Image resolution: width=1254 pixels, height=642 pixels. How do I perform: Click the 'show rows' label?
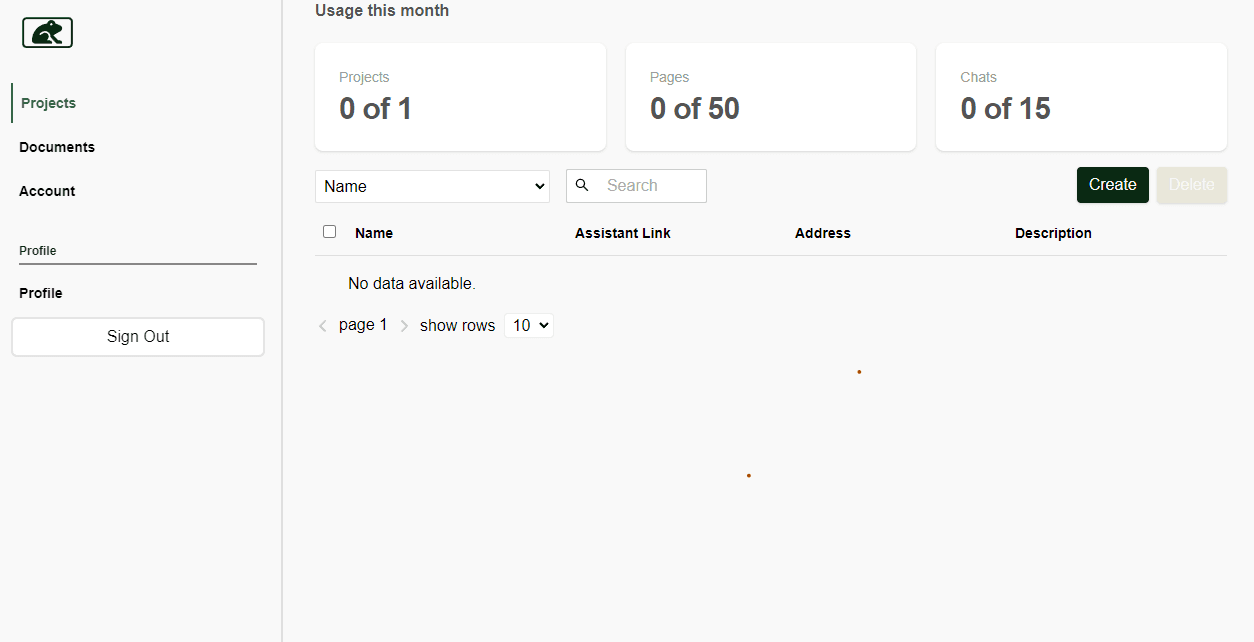[x=458, y=326]
